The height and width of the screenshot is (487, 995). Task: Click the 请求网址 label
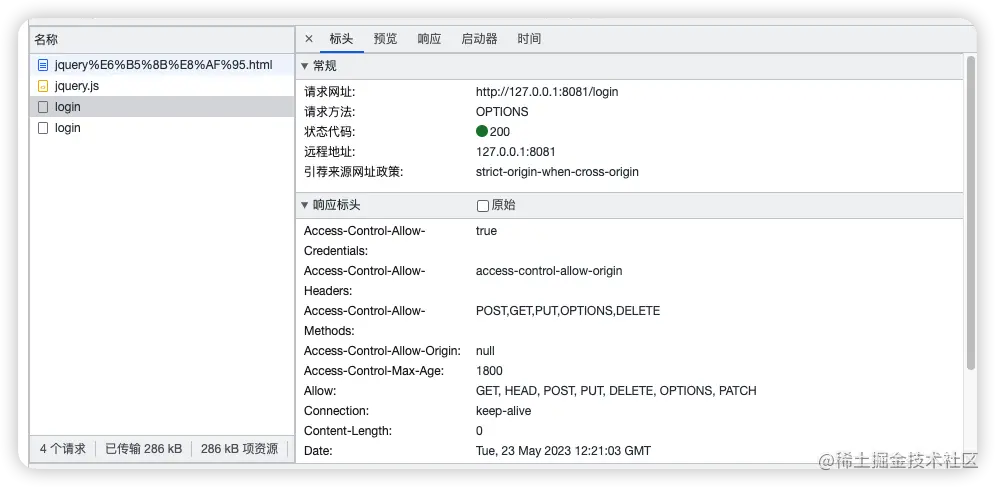[x=329, y=92]
